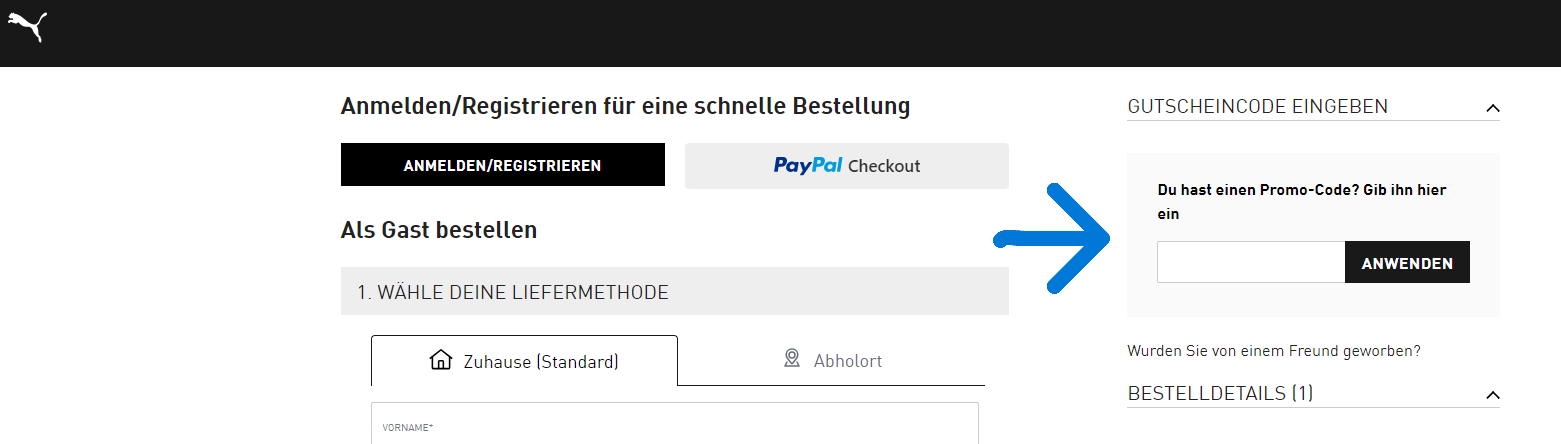This screenshot has height=444, width=1561.
Task: Click the Puma cat logo
Action: (x=27, y=26)
